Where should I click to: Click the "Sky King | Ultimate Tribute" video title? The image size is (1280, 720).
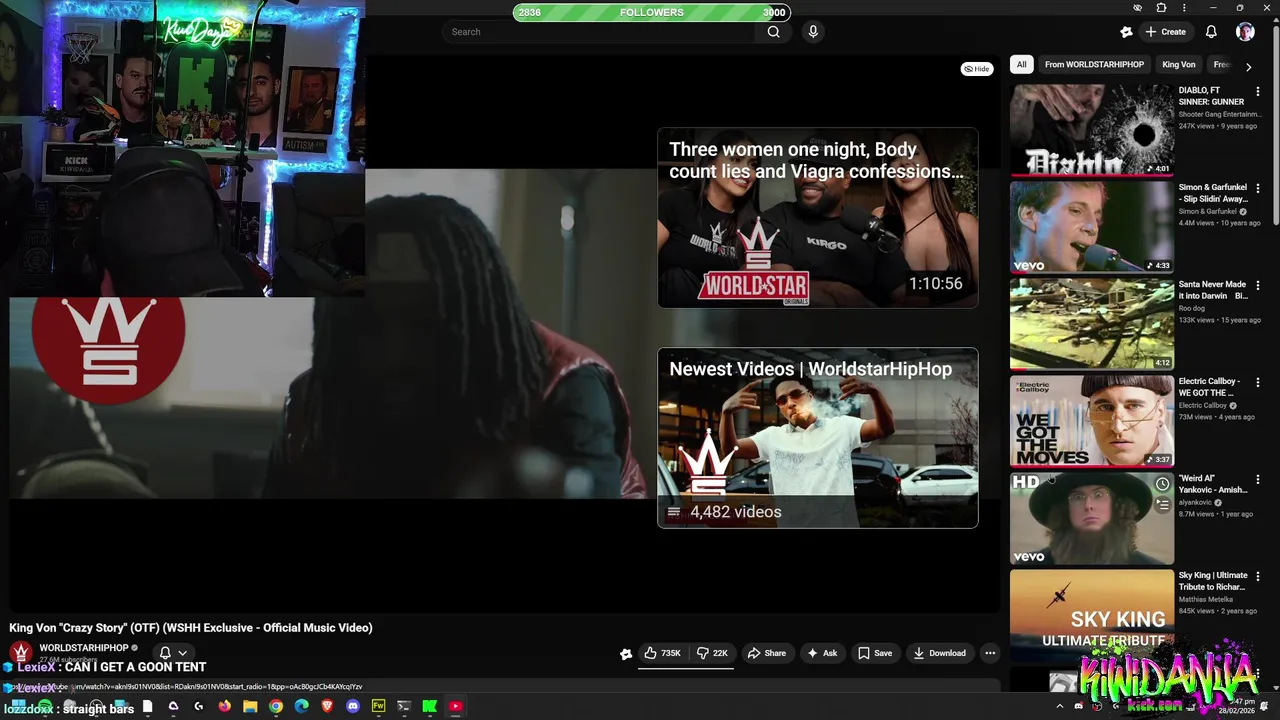(x=1213, y=581)
